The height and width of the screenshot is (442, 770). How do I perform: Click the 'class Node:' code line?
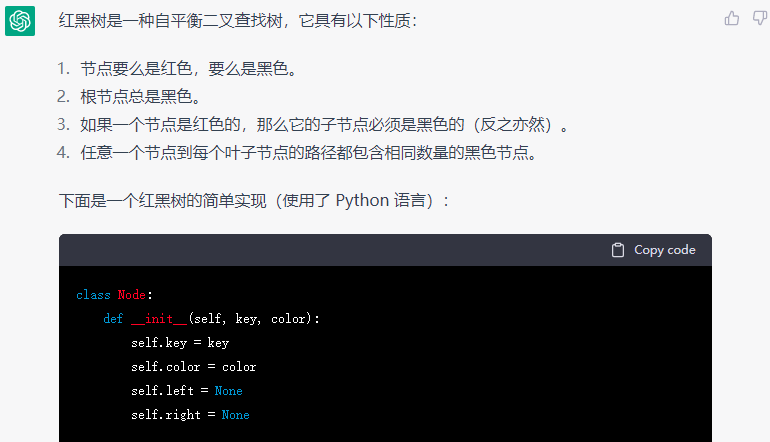[114, 295]
